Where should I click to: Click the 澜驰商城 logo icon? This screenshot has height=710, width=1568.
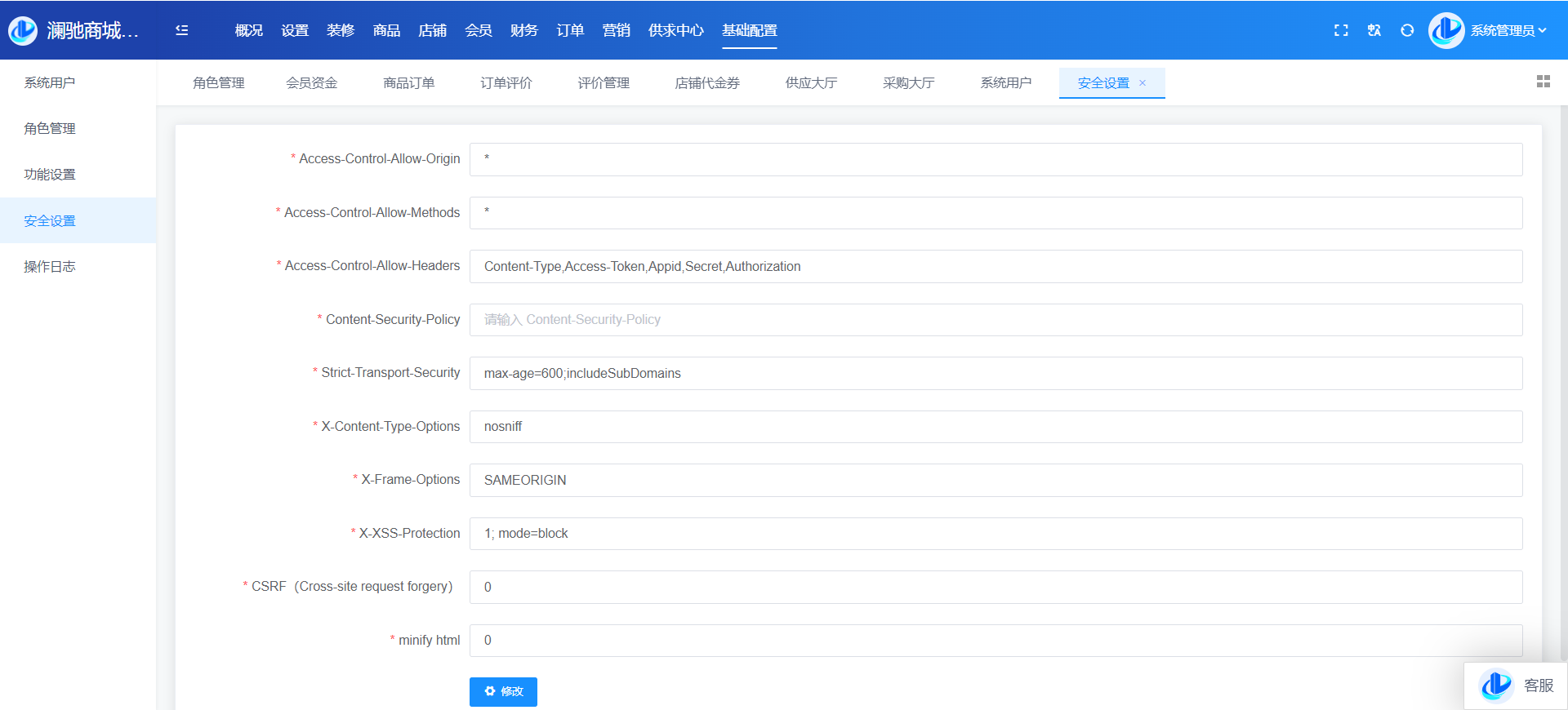tap(23, 30)
